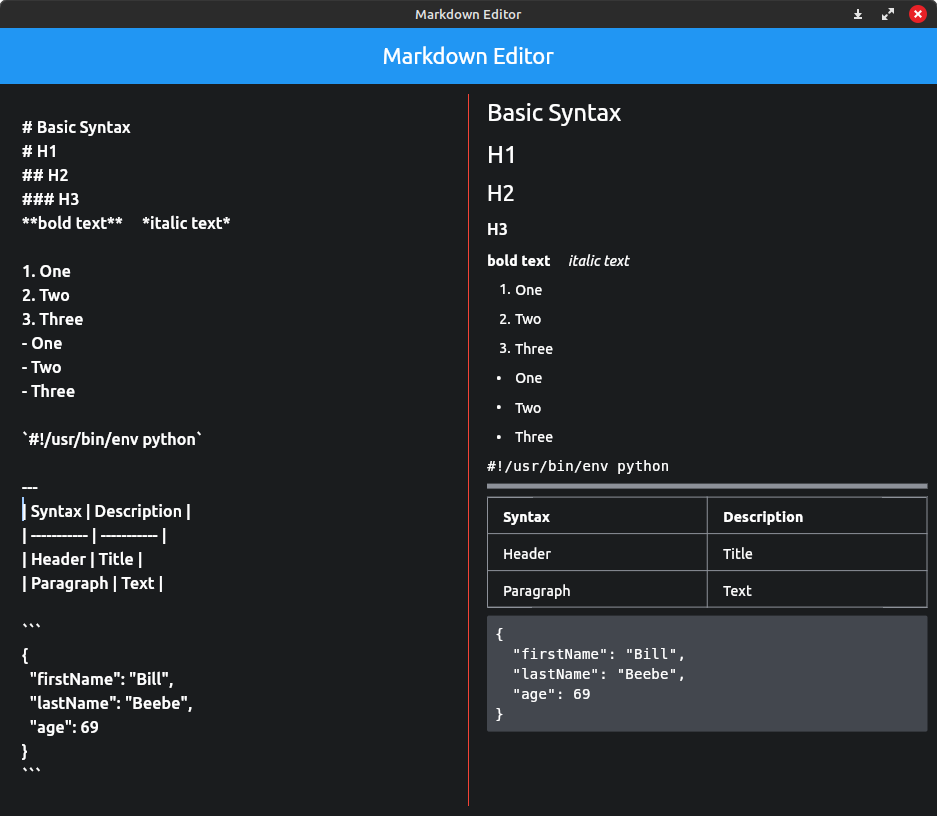The image size is (937, 816).
Task: Click the '#!/usr/bin/env python' source line
Action: (x=112, y=439)
